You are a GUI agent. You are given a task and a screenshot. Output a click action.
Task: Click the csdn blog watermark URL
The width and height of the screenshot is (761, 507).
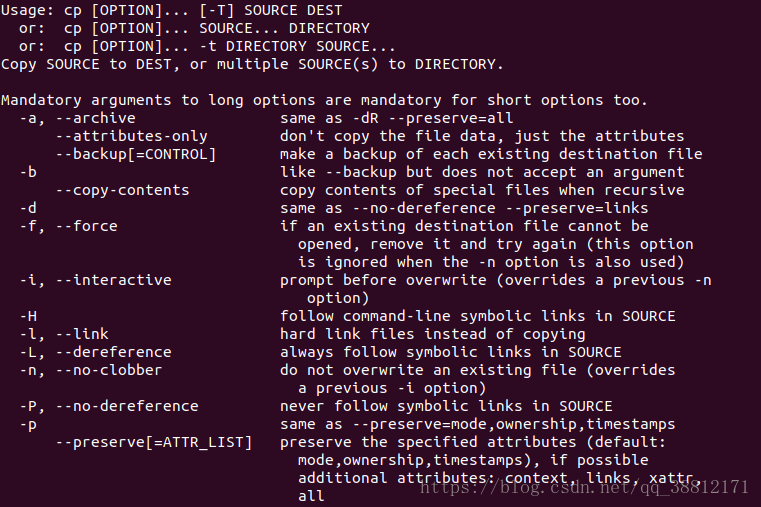[x=584, y=487]
